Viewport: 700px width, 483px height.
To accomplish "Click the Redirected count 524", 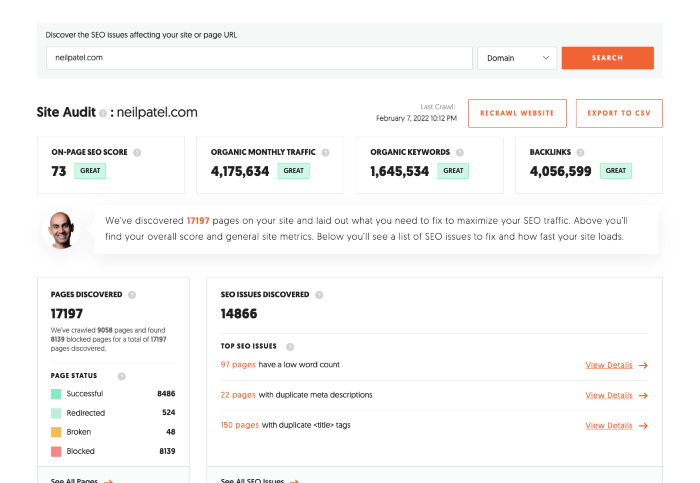I will (x=169, y=413).
